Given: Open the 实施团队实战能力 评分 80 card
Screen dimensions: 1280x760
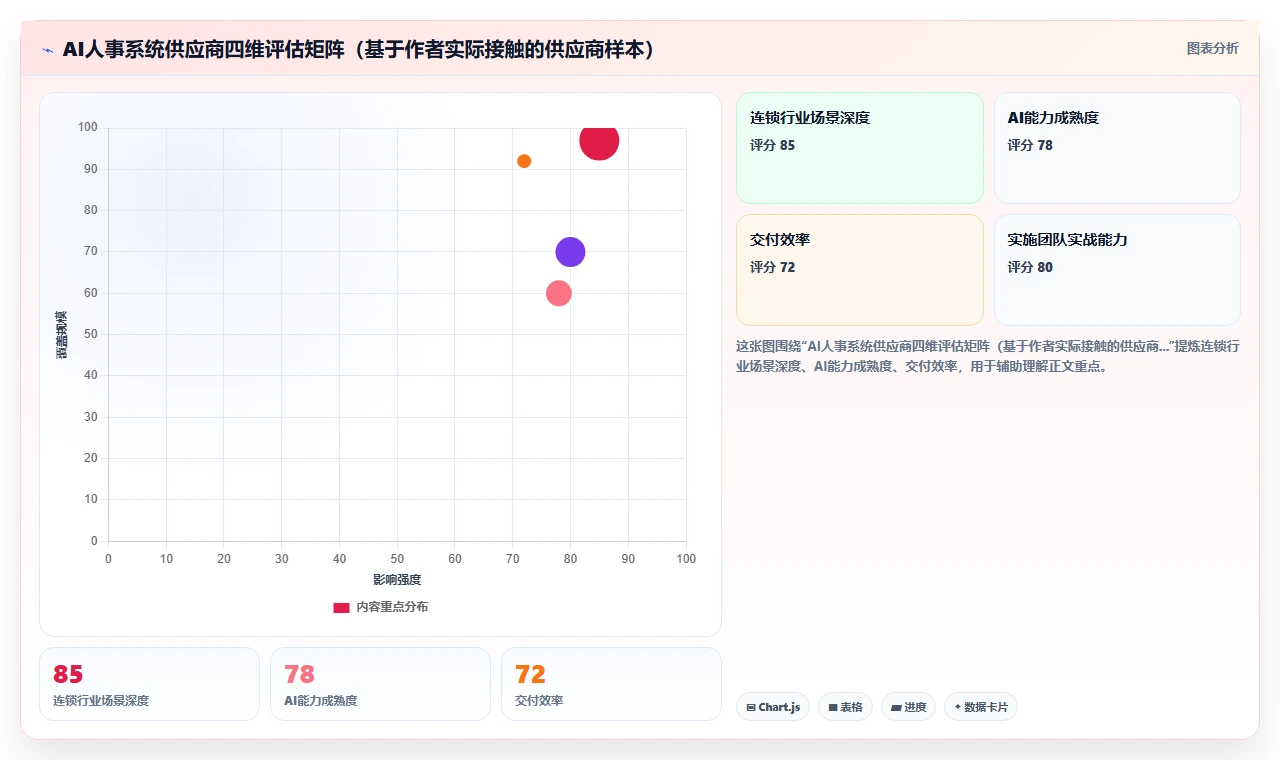Looking at the screenshot, I should click(x=1117, y=270).
